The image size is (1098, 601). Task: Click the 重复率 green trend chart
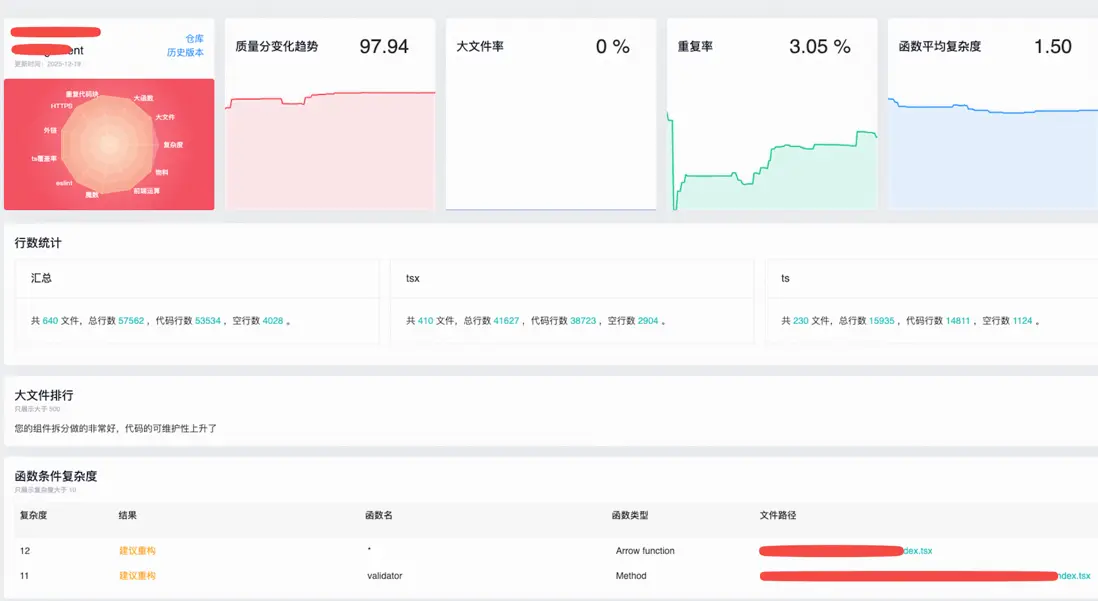(x=772, y=160)
